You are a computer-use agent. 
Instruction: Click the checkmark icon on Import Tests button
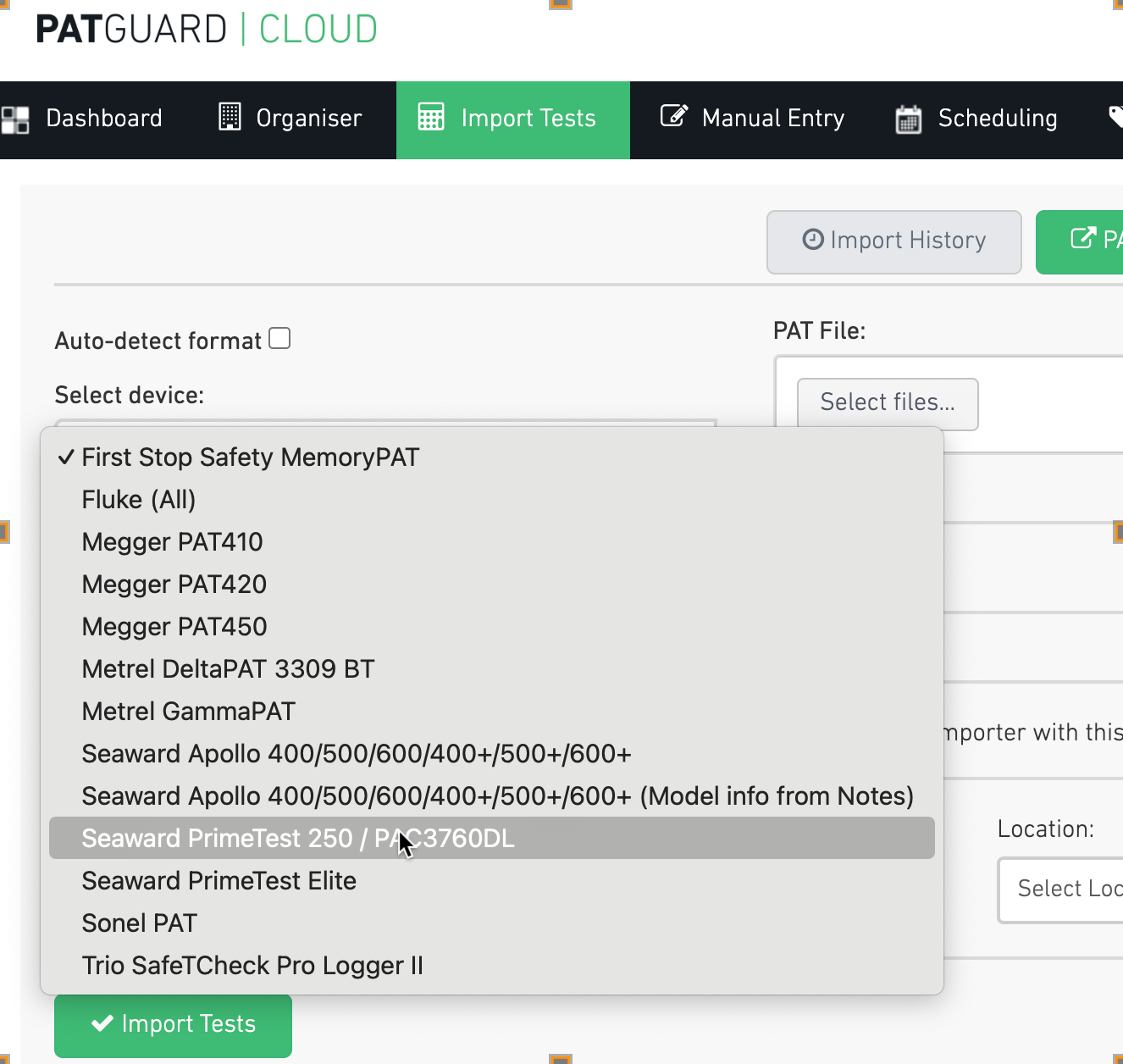102,1023
